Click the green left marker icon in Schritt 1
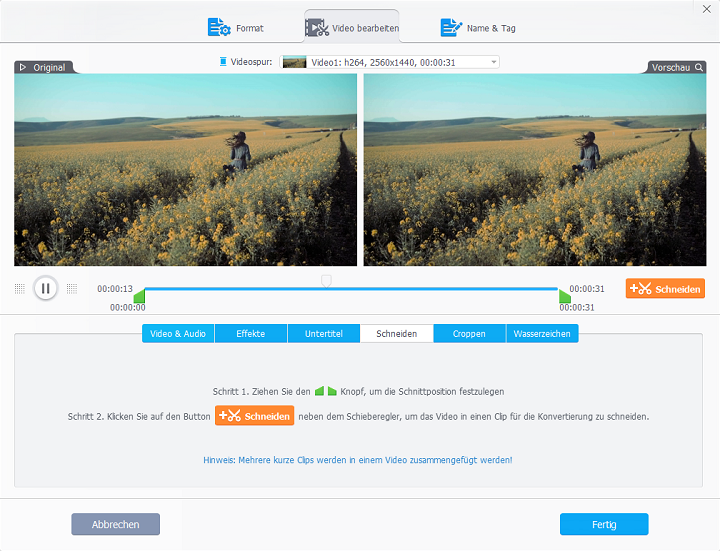 pyautogui.click(x=320, y=391)
